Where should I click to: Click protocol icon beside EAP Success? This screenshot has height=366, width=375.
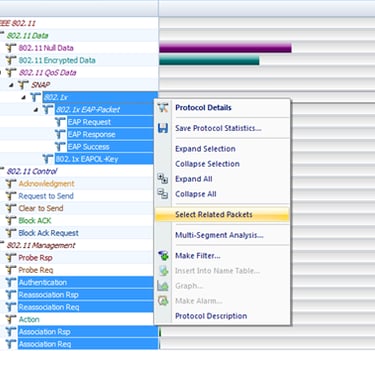pos(60,147)
